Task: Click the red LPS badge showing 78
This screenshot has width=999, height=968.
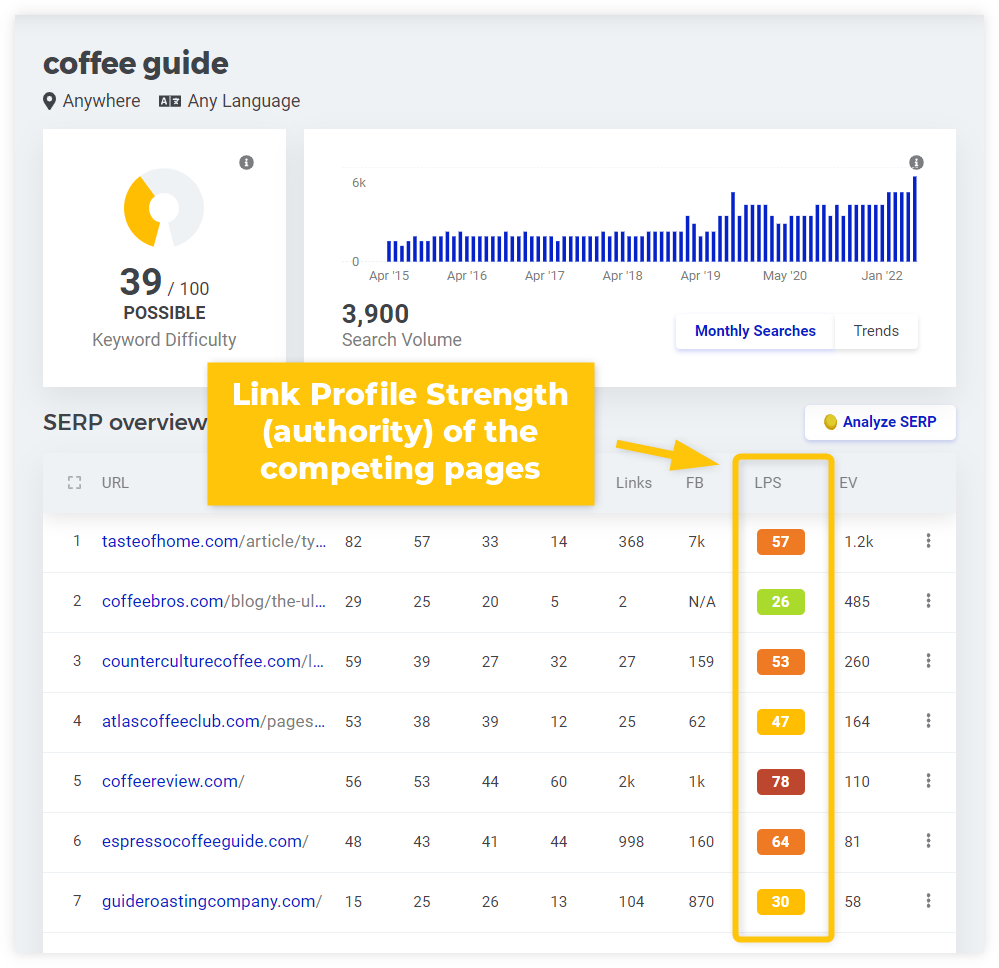Action: tap(780, 781)
